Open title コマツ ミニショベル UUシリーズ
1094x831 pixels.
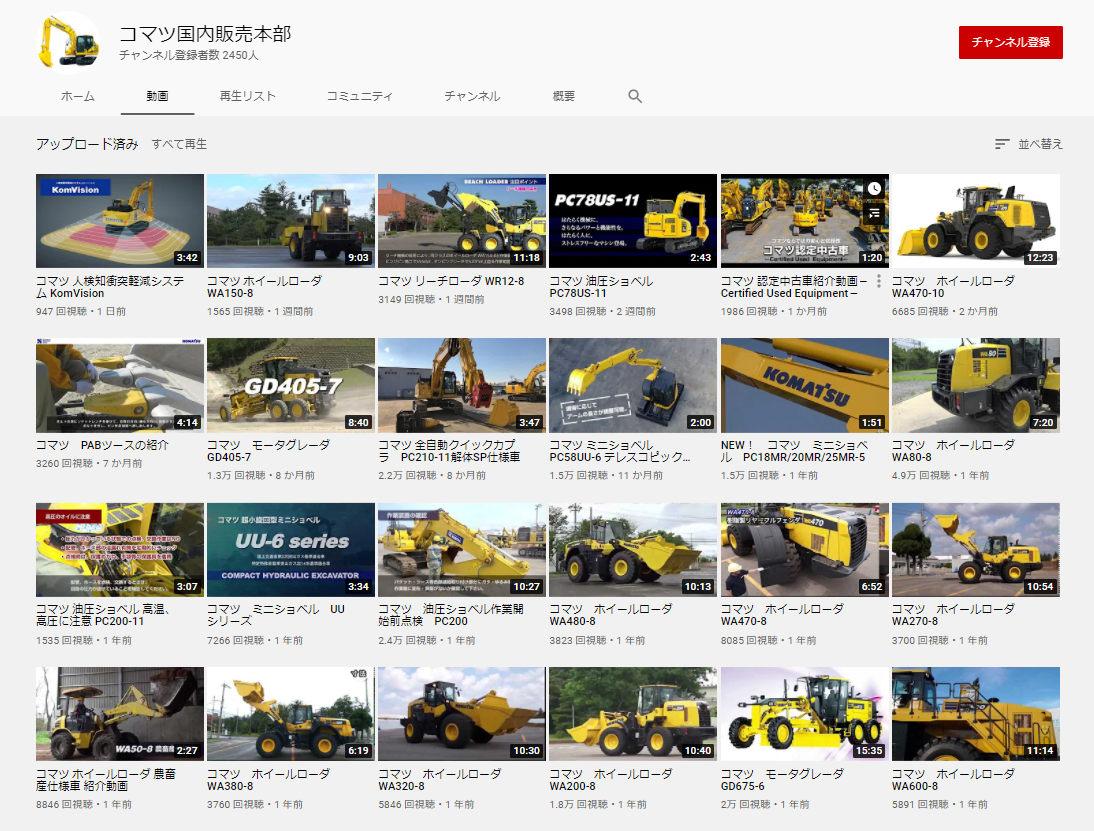pos(276,615)
